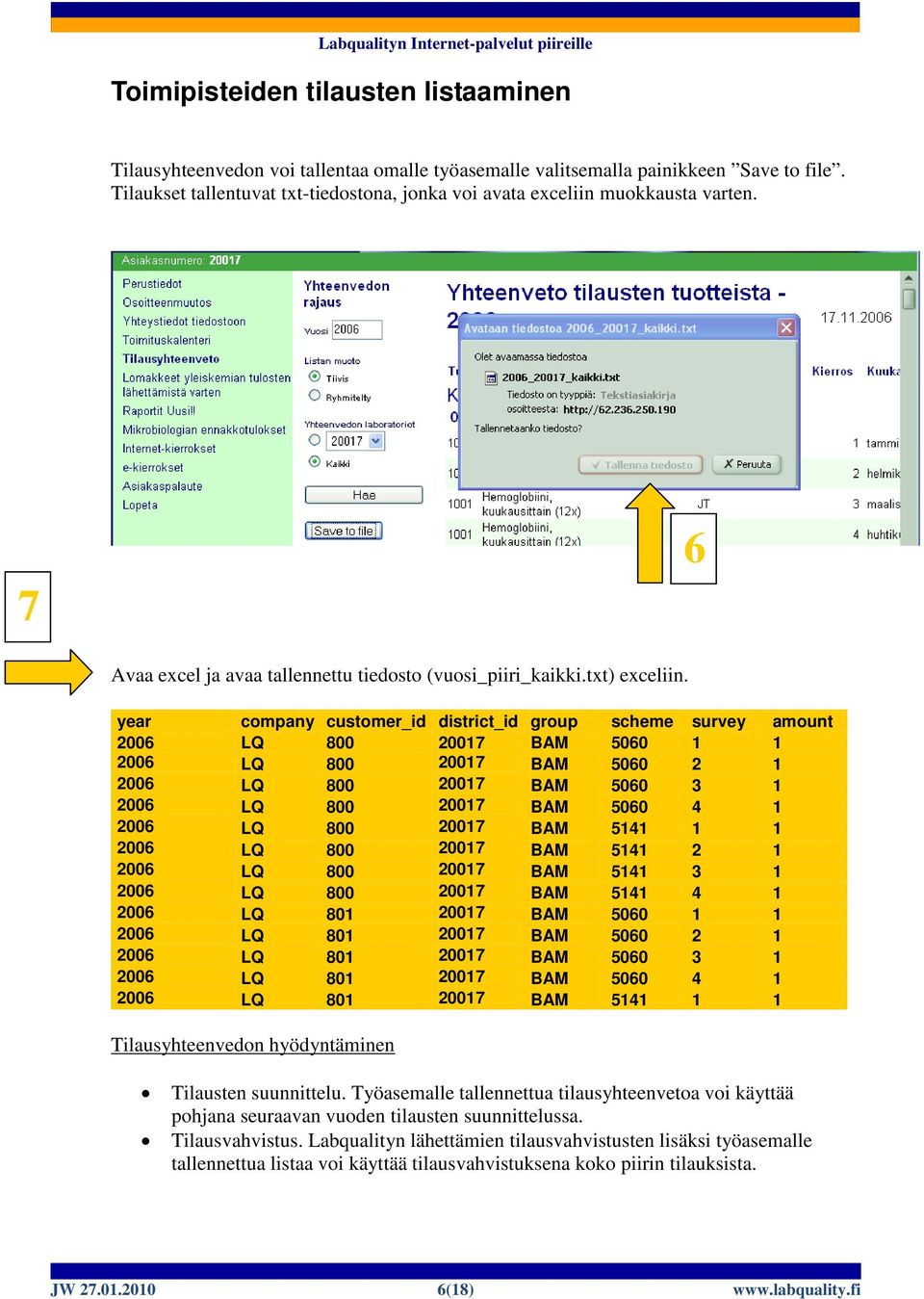
Task: Open the Raportit Uusi!! menu item
Action: coord(159,411)
